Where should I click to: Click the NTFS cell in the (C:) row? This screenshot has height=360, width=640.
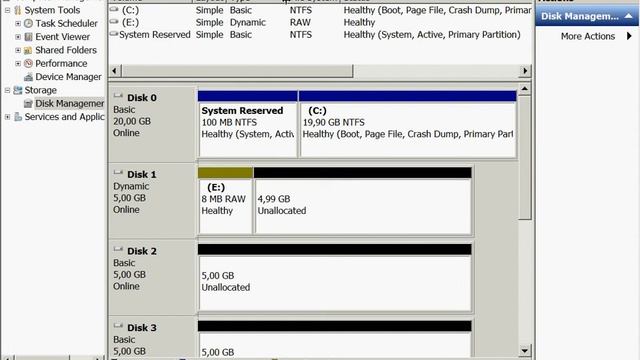click(x=301, y=10)
